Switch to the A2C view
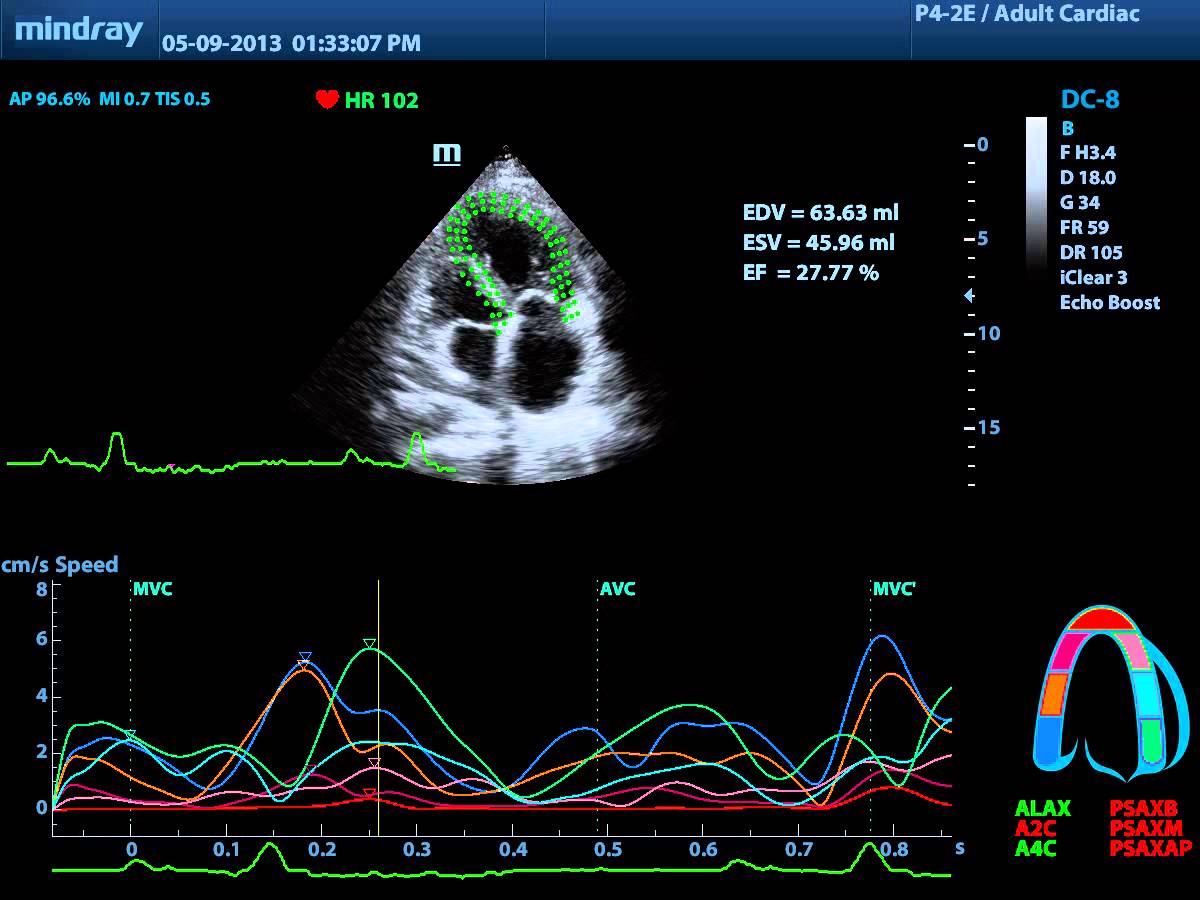Image resolution: width=1200 pixels, height=900 pixels. click(1036, 828)
